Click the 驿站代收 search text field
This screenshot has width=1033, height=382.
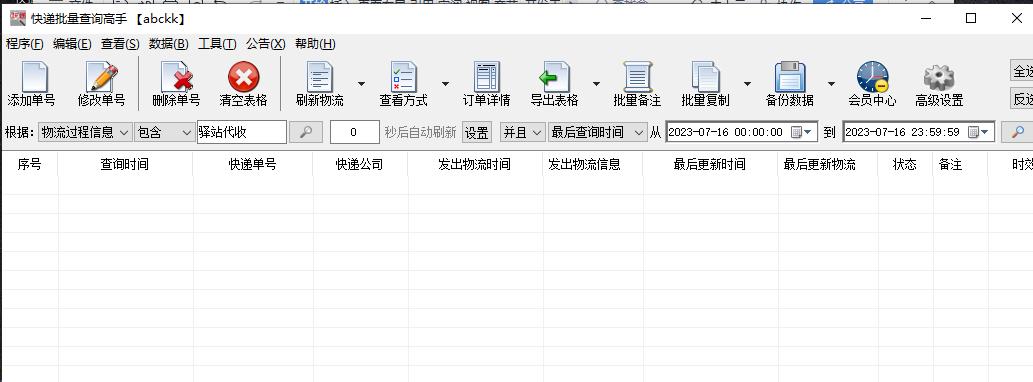242,132
